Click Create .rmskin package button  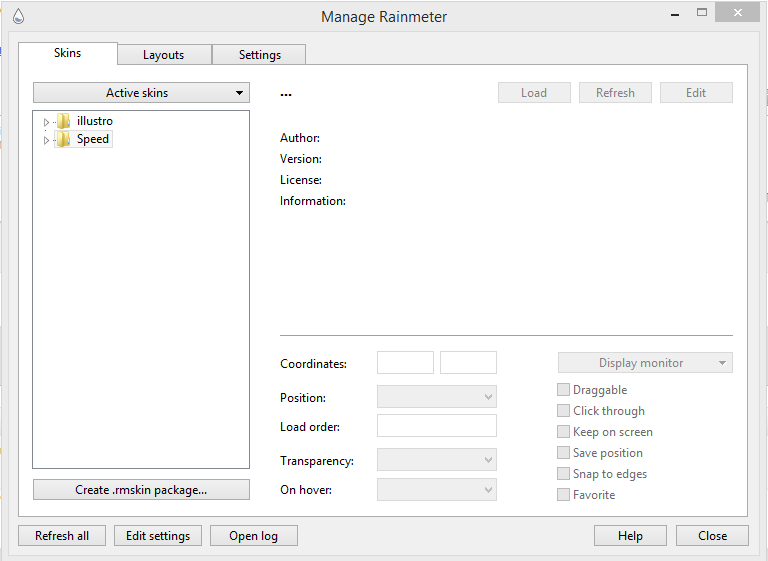coord(141,489)
